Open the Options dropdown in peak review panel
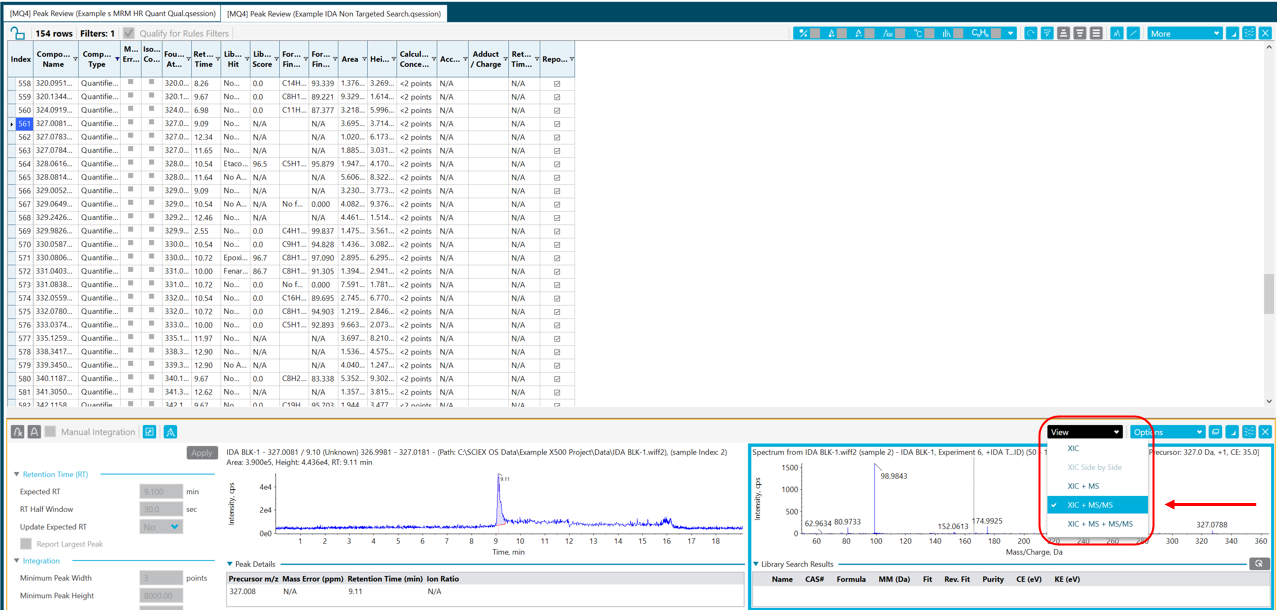 pyautogui.click(x=1167, y=432)
